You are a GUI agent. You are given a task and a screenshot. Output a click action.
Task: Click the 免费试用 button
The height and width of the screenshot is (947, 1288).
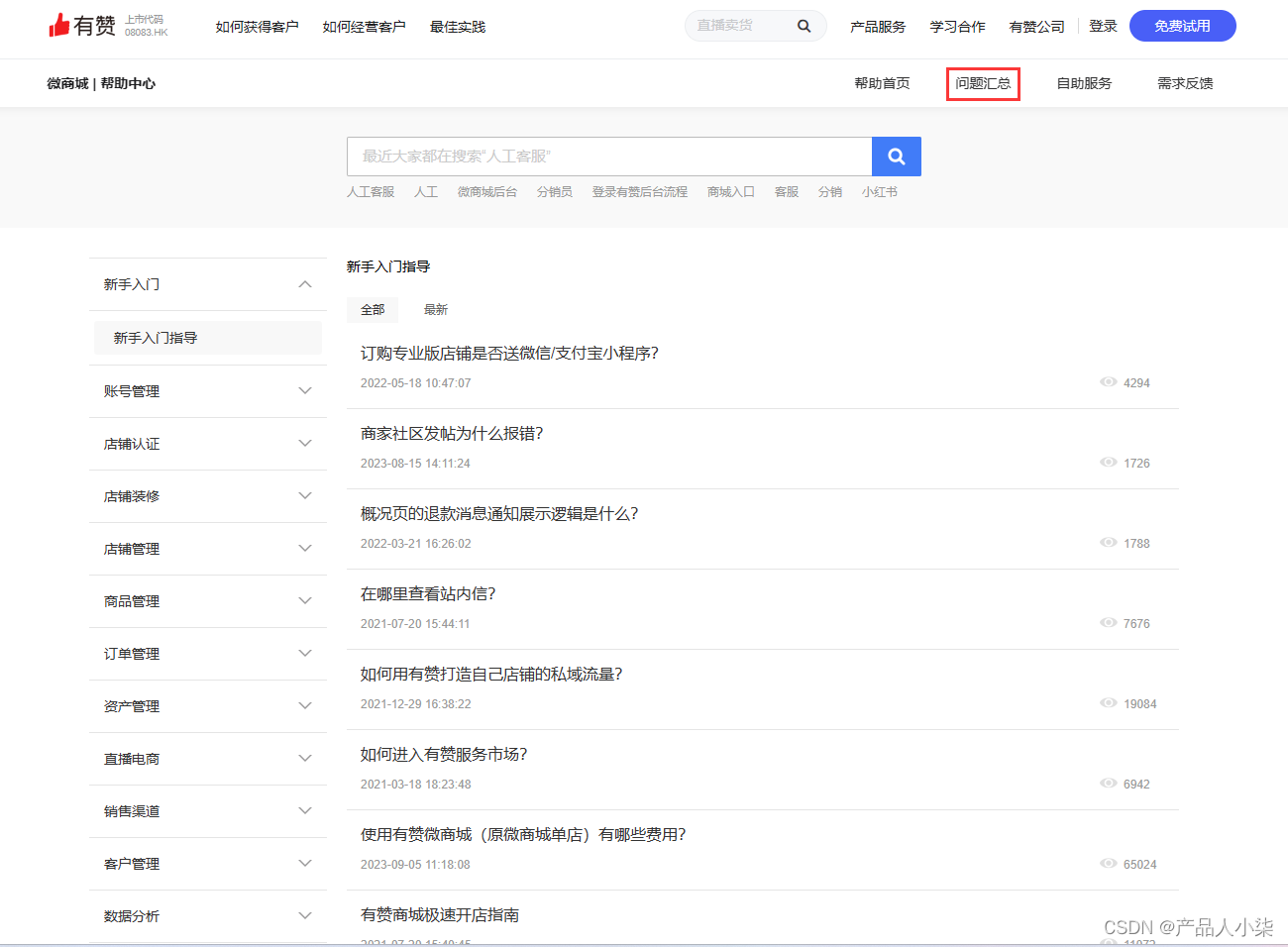[x=1183, y=26]
